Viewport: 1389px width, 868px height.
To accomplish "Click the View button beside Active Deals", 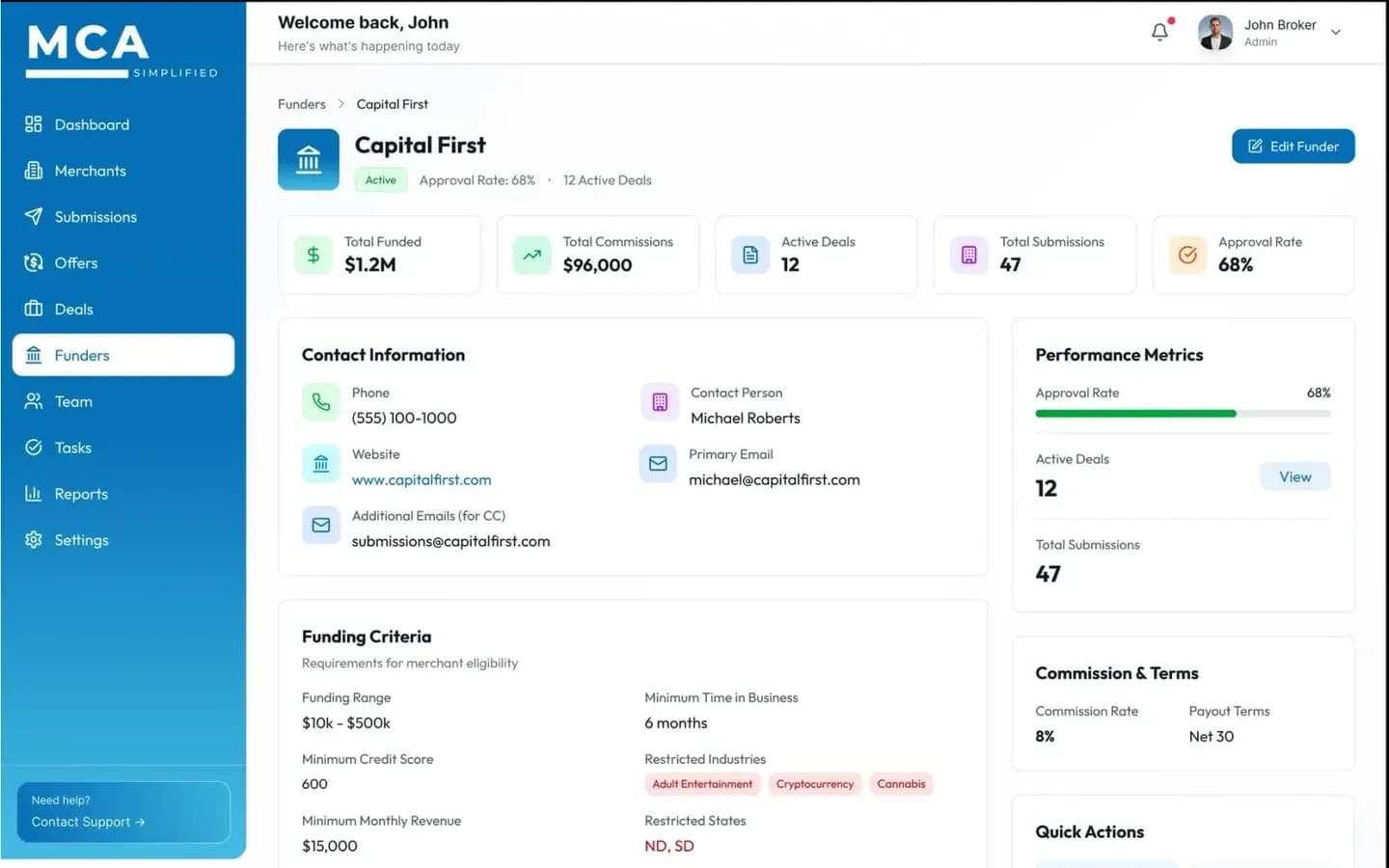I will pyautogui.click(x=1294, y=476).
